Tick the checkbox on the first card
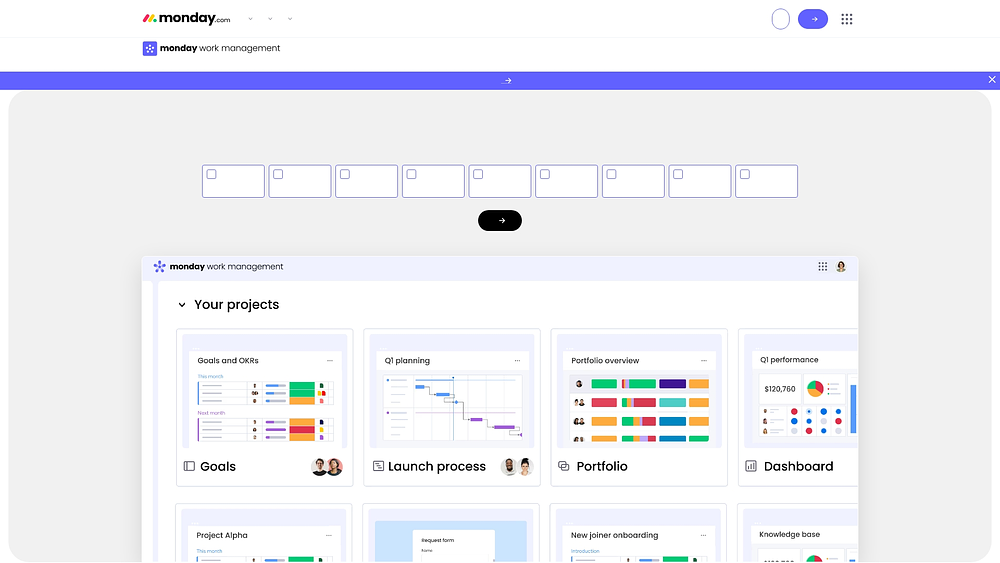This screenshot has width=1000, height=563. [x=212, y=174]
